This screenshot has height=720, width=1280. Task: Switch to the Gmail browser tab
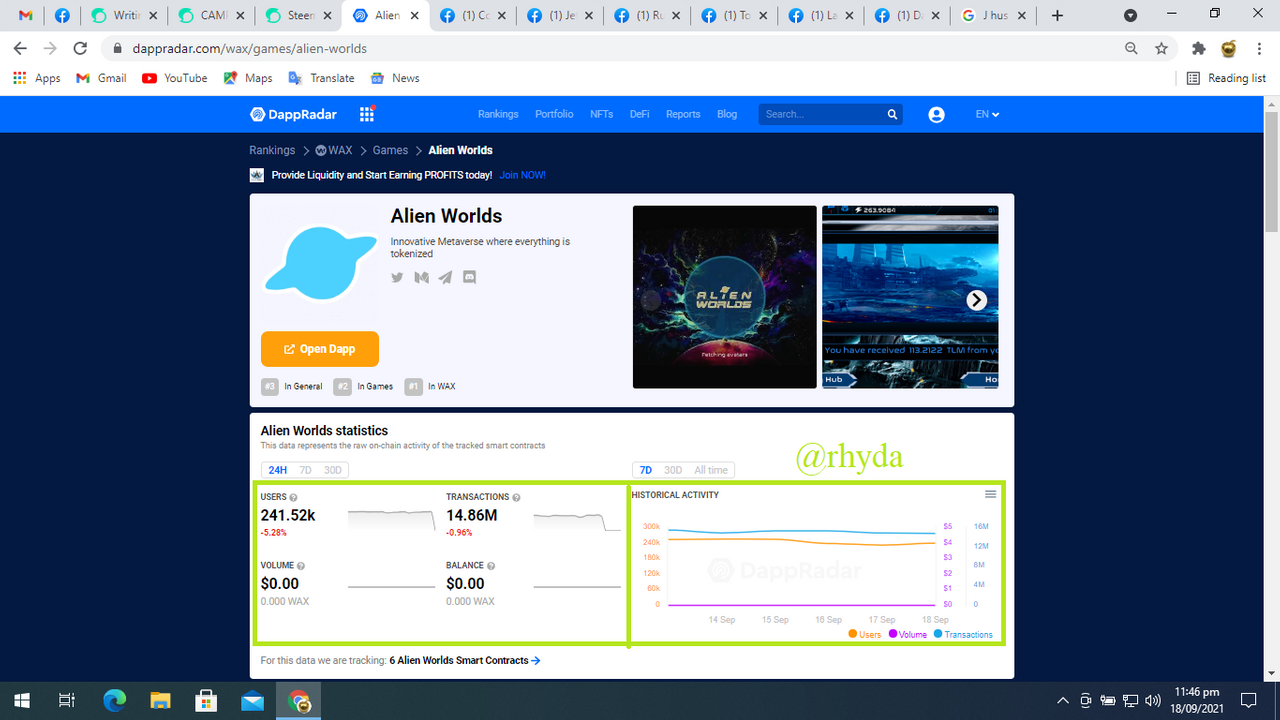pos(24,16)
